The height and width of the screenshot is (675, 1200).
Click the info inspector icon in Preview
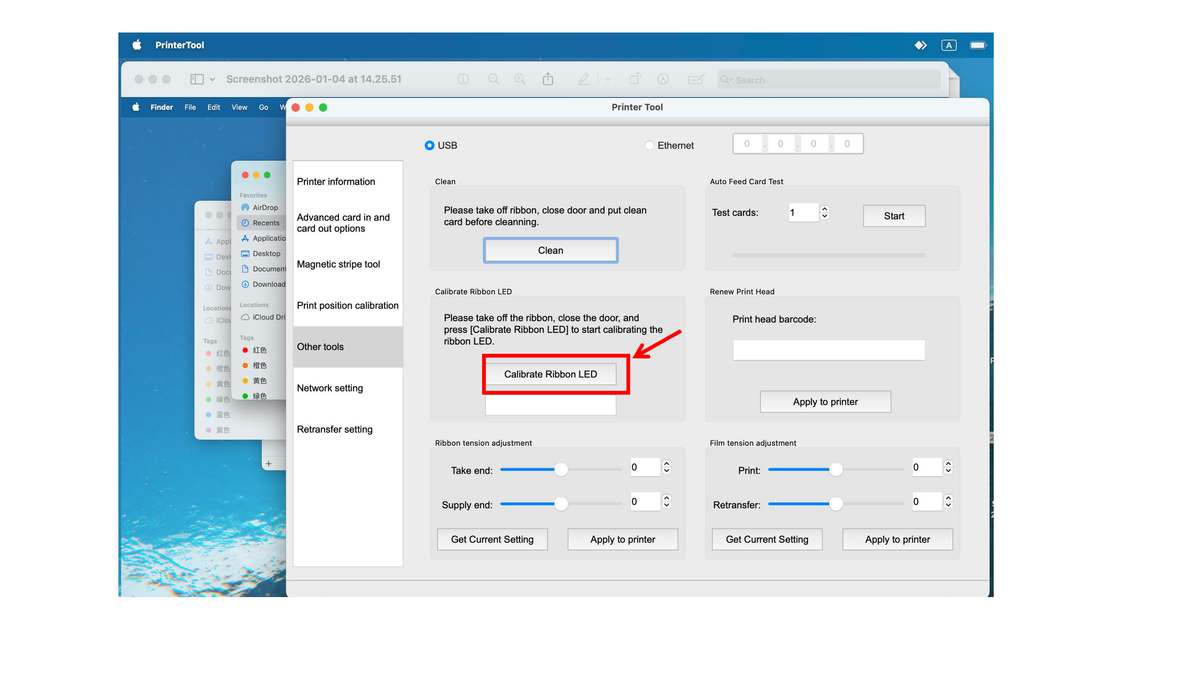tap(463, 79)
